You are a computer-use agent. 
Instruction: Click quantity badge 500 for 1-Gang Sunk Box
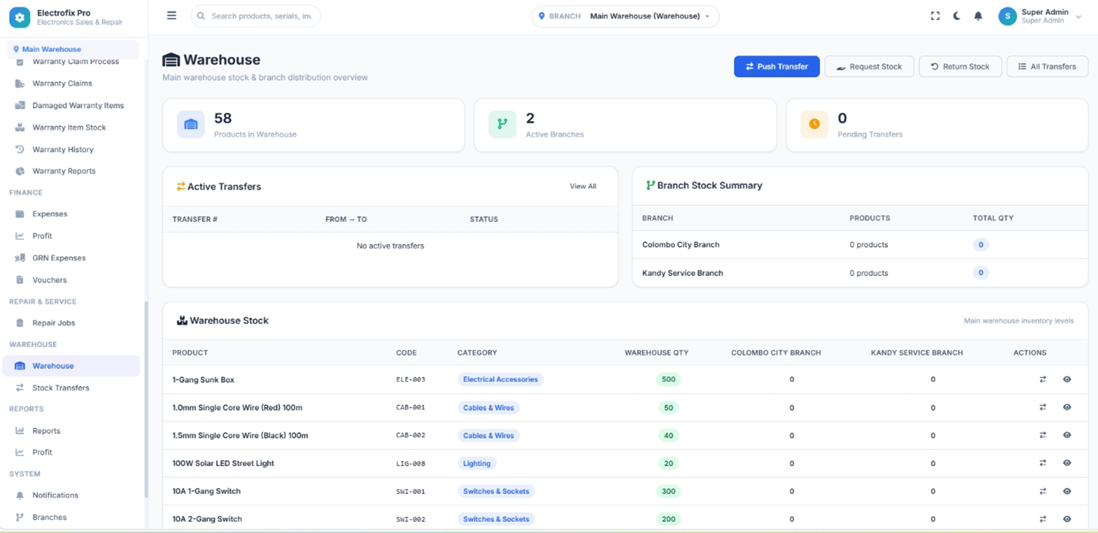(x=668, y=379)
